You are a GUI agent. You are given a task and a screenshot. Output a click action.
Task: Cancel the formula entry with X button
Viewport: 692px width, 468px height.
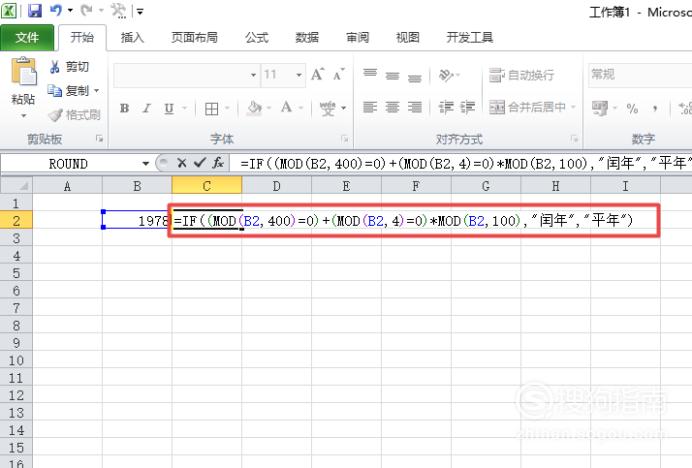(x=182, y=163)
